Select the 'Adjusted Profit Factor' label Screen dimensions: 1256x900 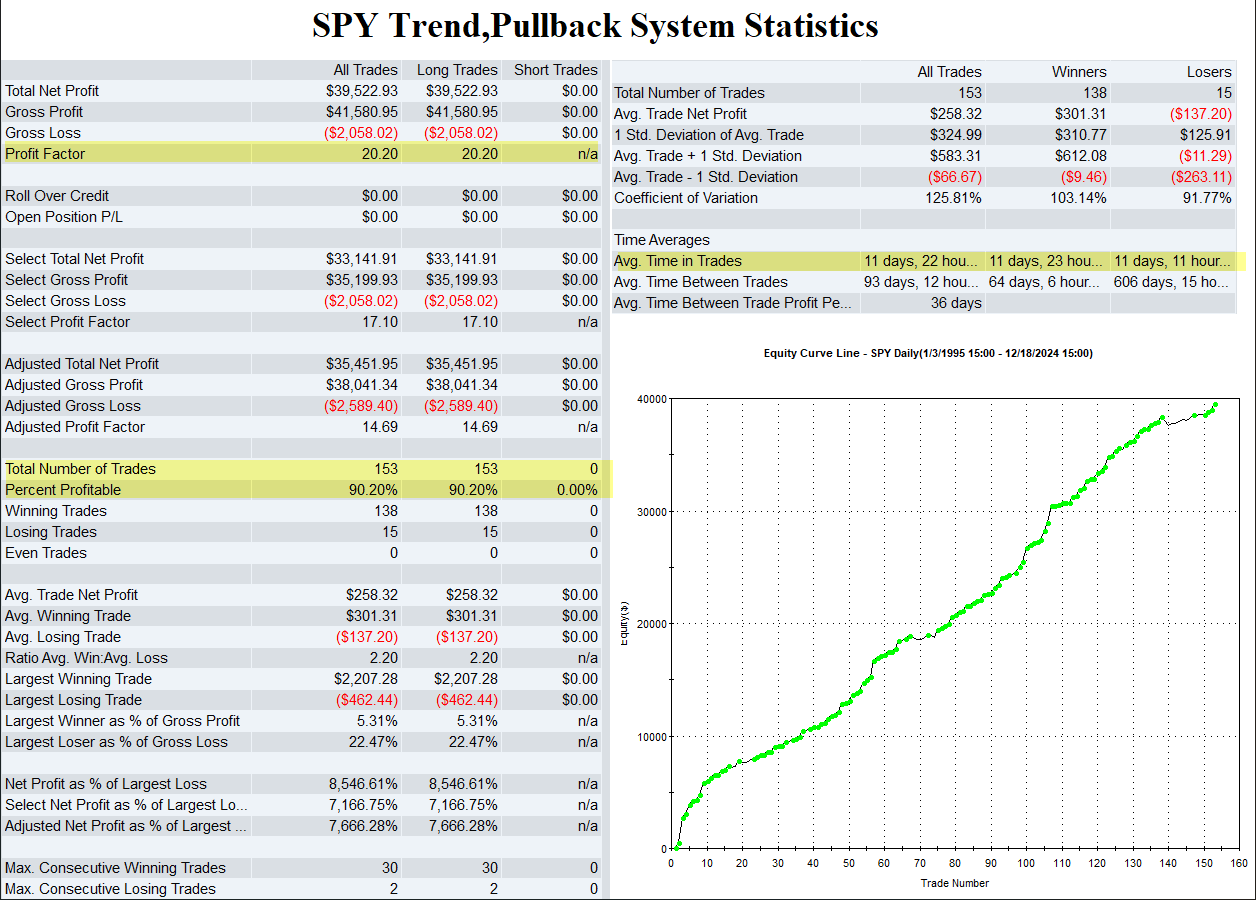click(75, 427)
